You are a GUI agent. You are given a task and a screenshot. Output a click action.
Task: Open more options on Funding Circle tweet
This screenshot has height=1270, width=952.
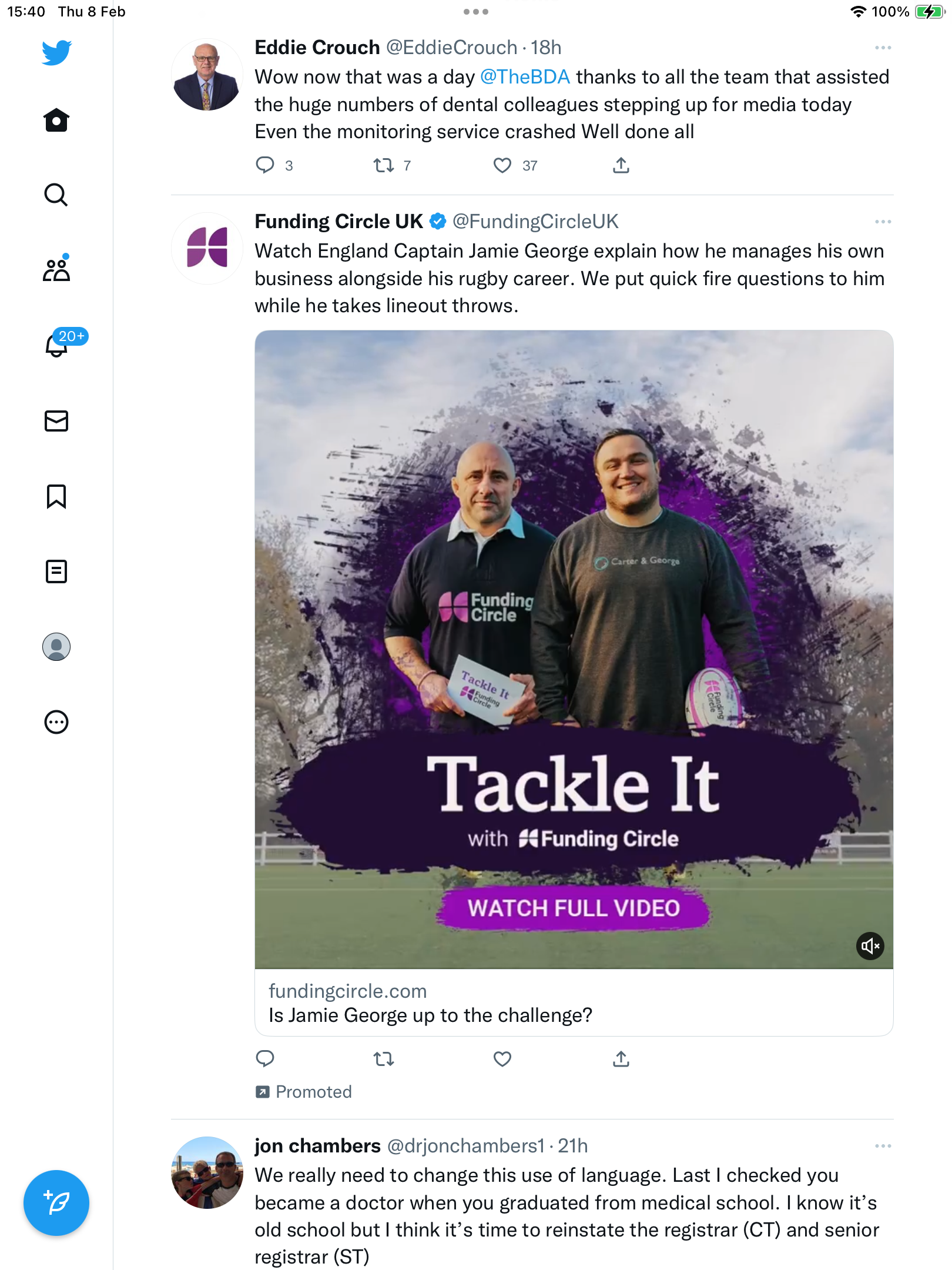[883, 222]
